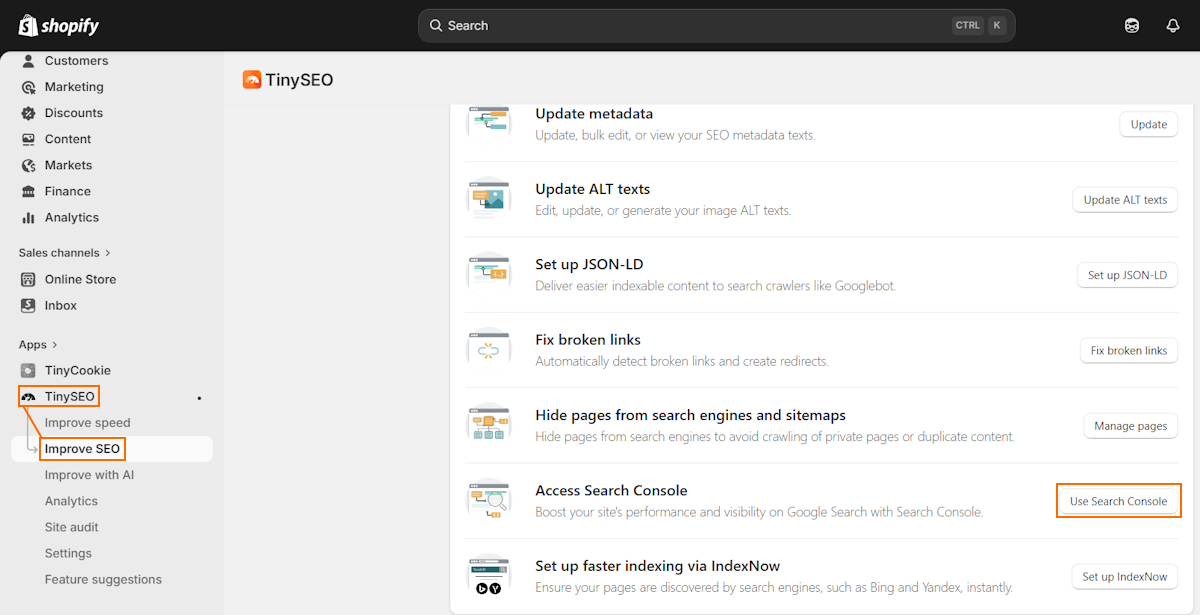Select the Markets globe icon
This screenshot has height=615, width=1200.
27,164
